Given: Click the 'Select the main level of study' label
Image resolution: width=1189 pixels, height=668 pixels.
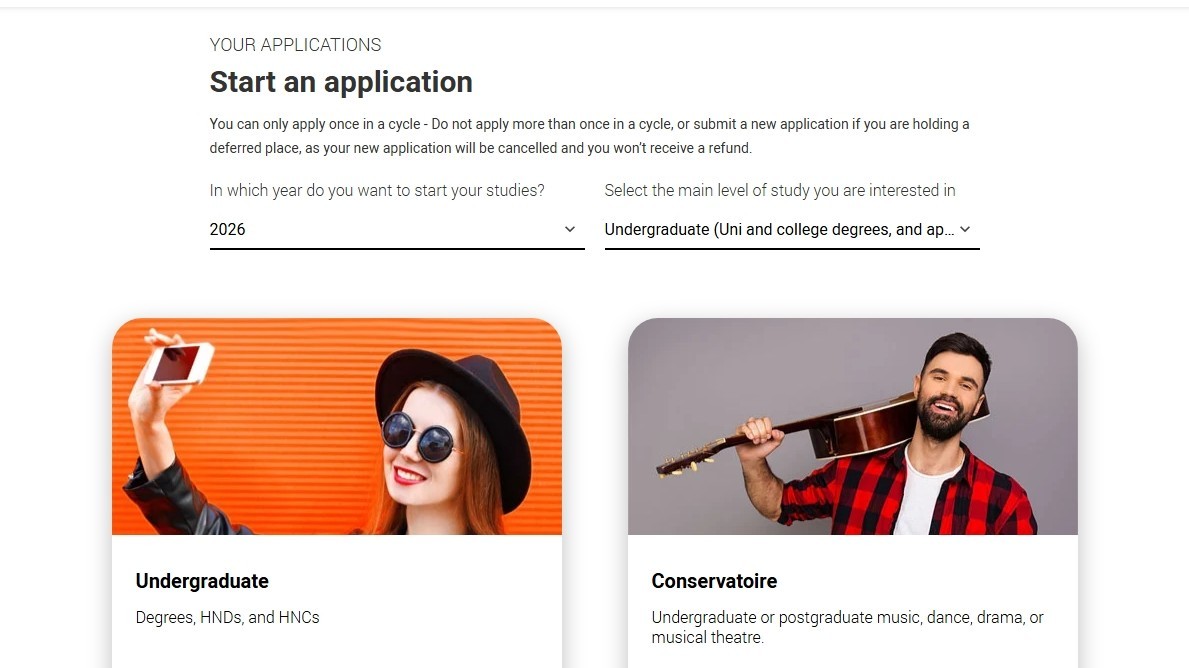Looking at the screenshot, I should pos(780,190).
